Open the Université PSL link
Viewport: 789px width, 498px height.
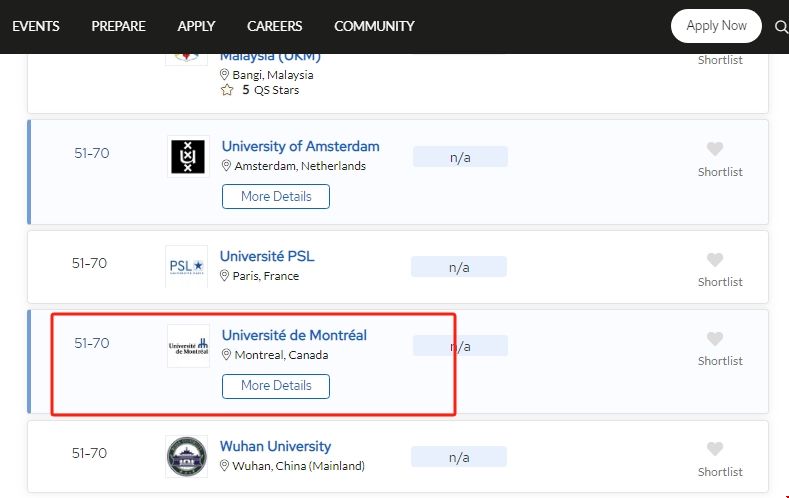[x=267, y=256]
